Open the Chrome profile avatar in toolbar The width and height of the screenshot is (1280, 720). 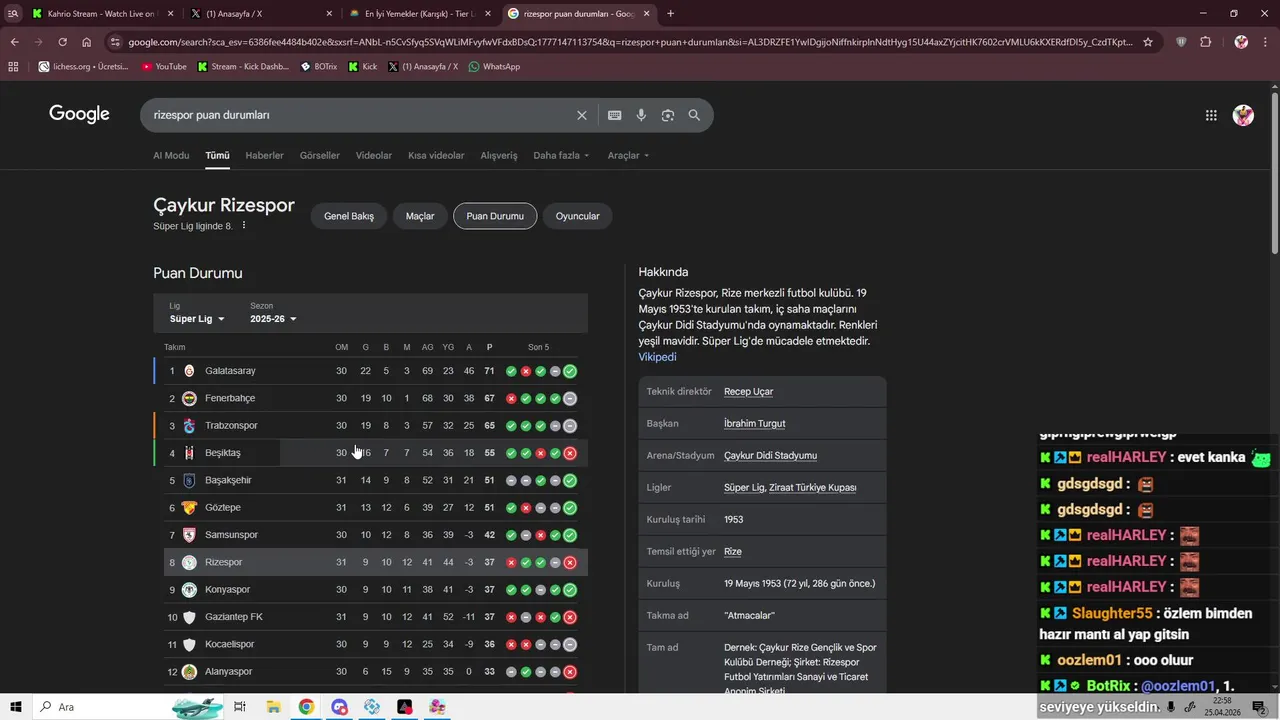click(x=1241, y=42)
